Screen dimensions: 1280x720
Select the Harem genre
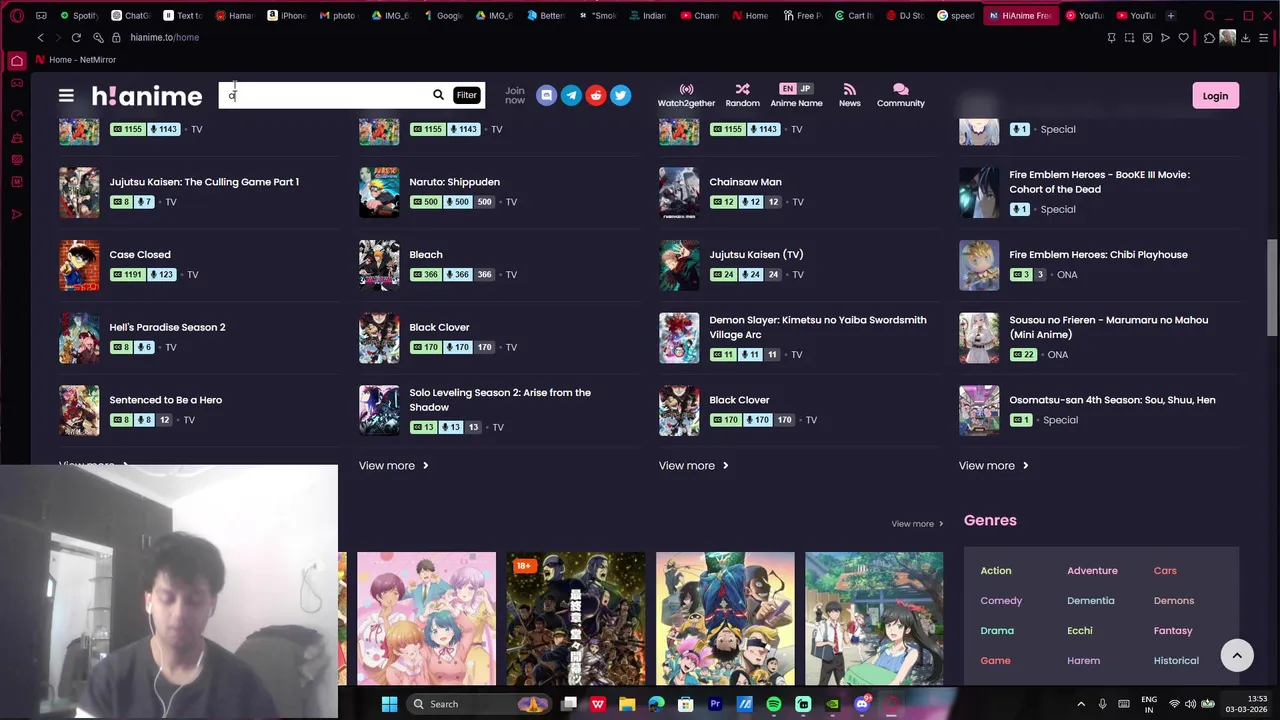point(1083,661)
